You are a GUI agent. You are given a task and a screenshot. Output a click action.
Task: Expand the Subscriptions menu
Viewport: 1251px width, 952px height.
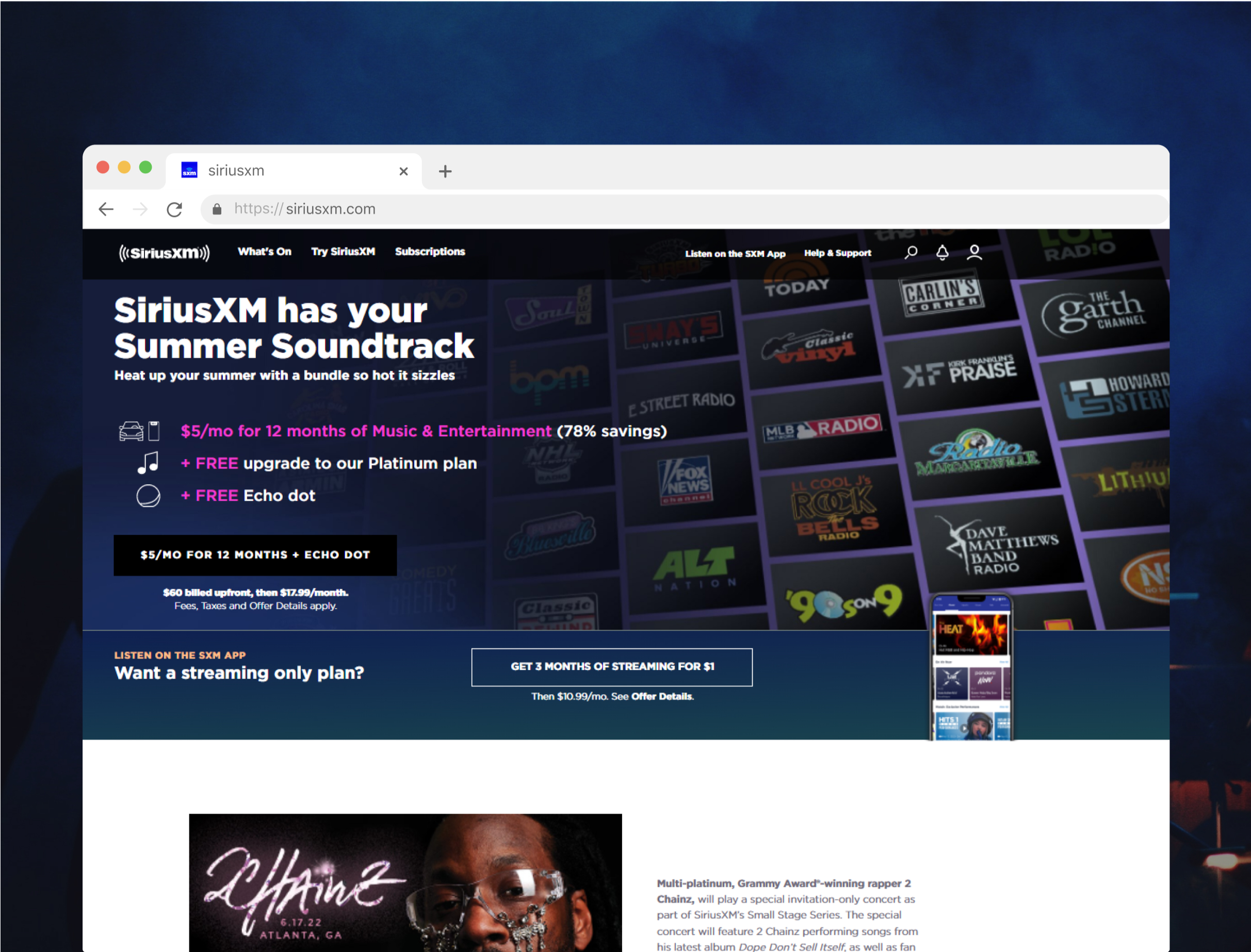click(430, 252)
